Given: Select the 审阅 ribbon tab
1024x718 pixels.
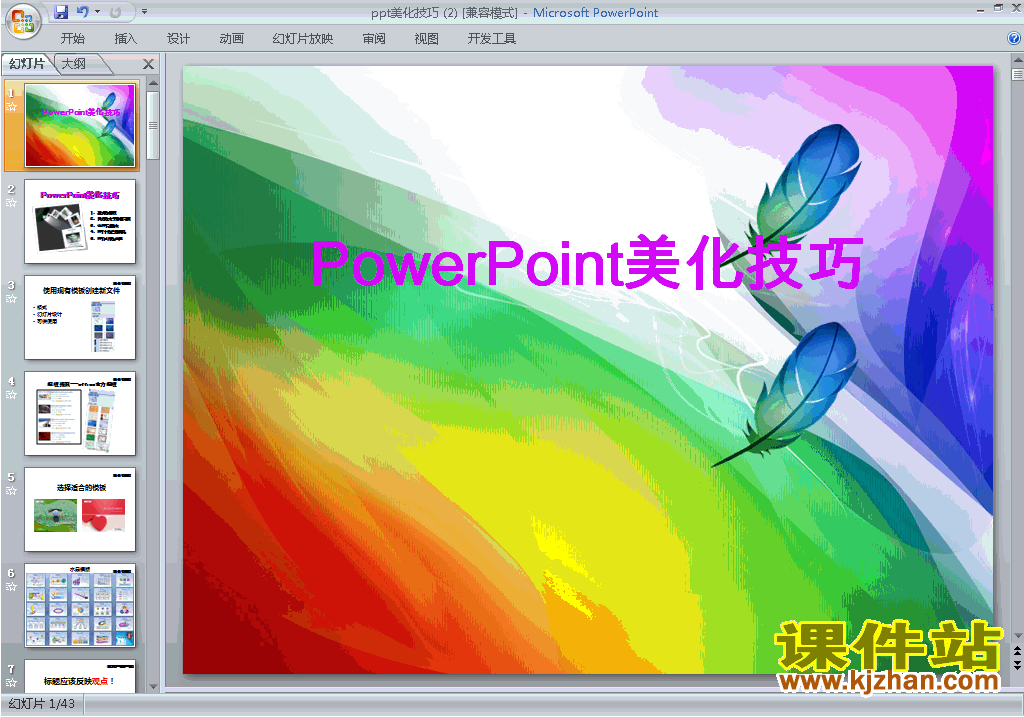Looking at the screenshot, I should coord(374,39).
